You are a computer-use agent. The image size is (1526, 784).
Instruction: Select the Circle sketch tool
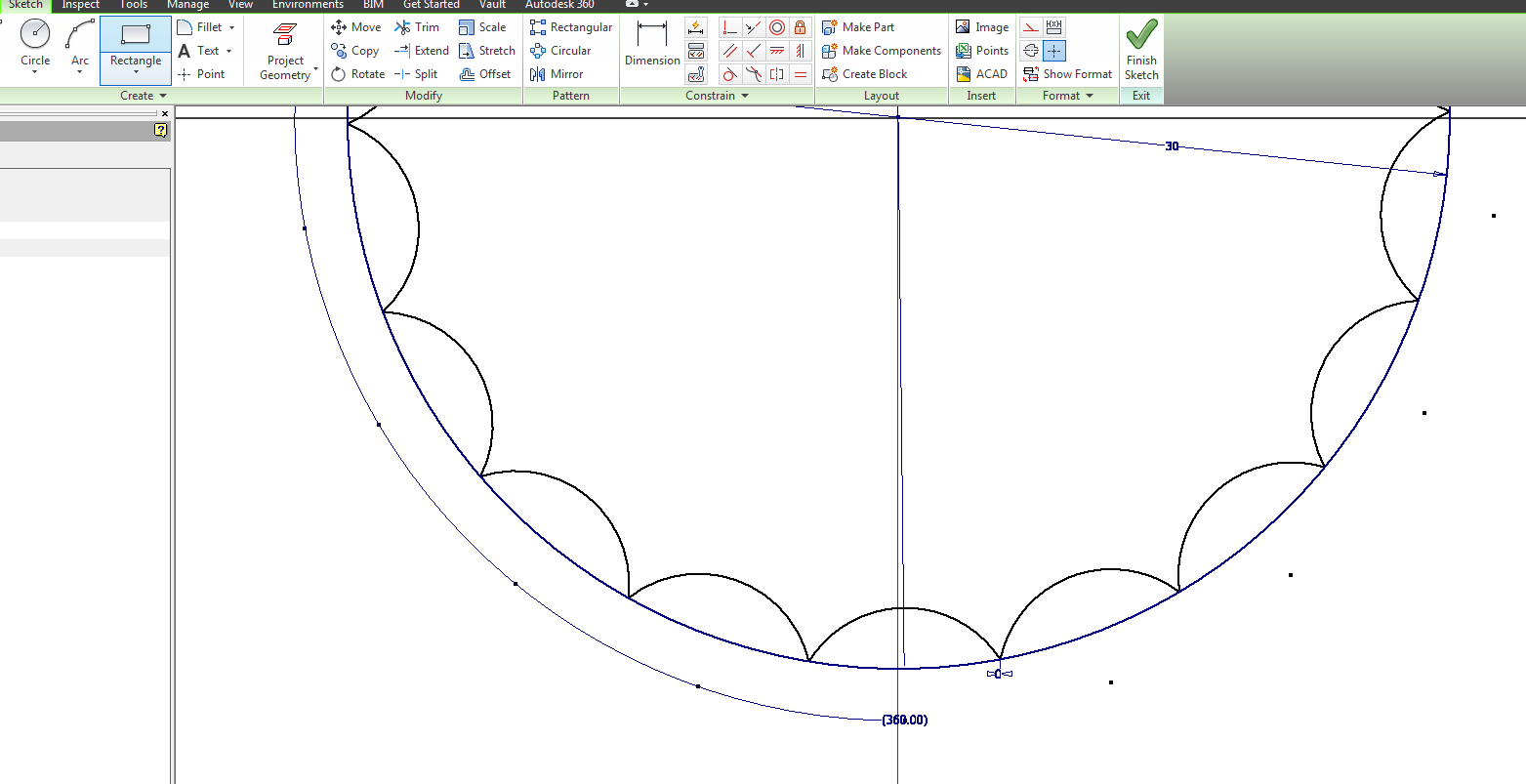click(x=35, y=43)
